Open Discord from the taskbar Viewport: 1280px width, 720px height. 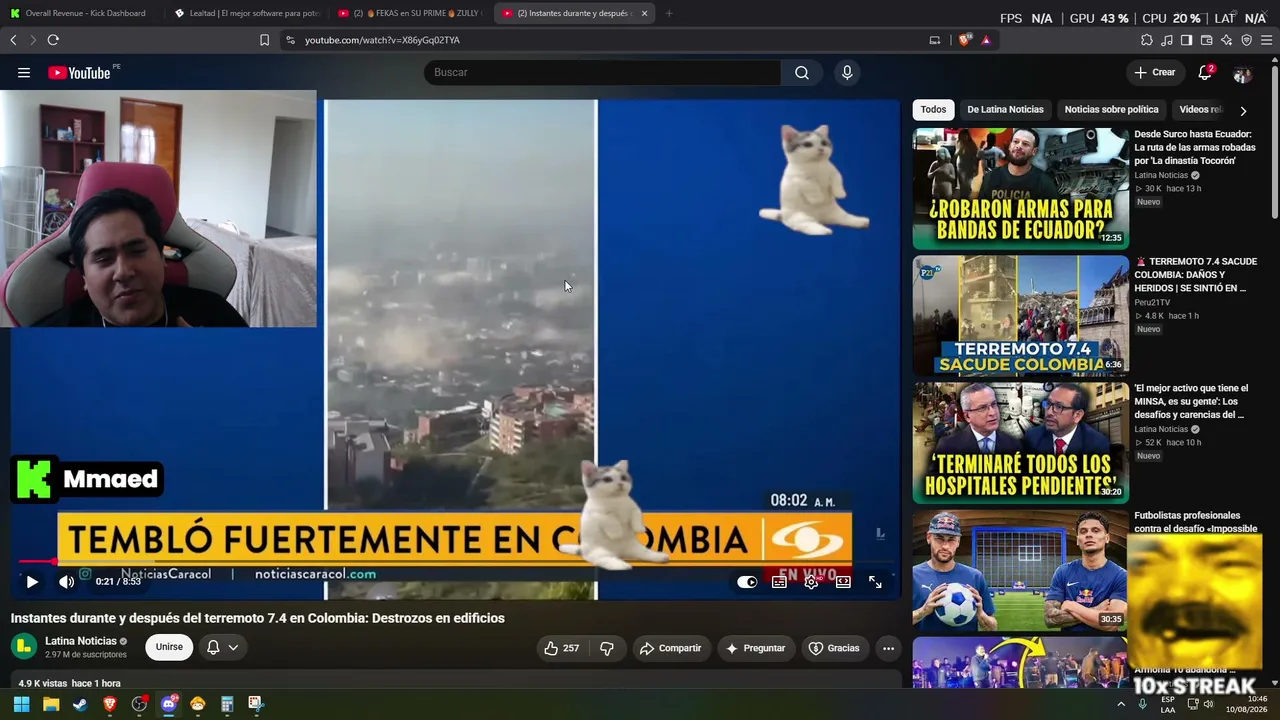169,704
